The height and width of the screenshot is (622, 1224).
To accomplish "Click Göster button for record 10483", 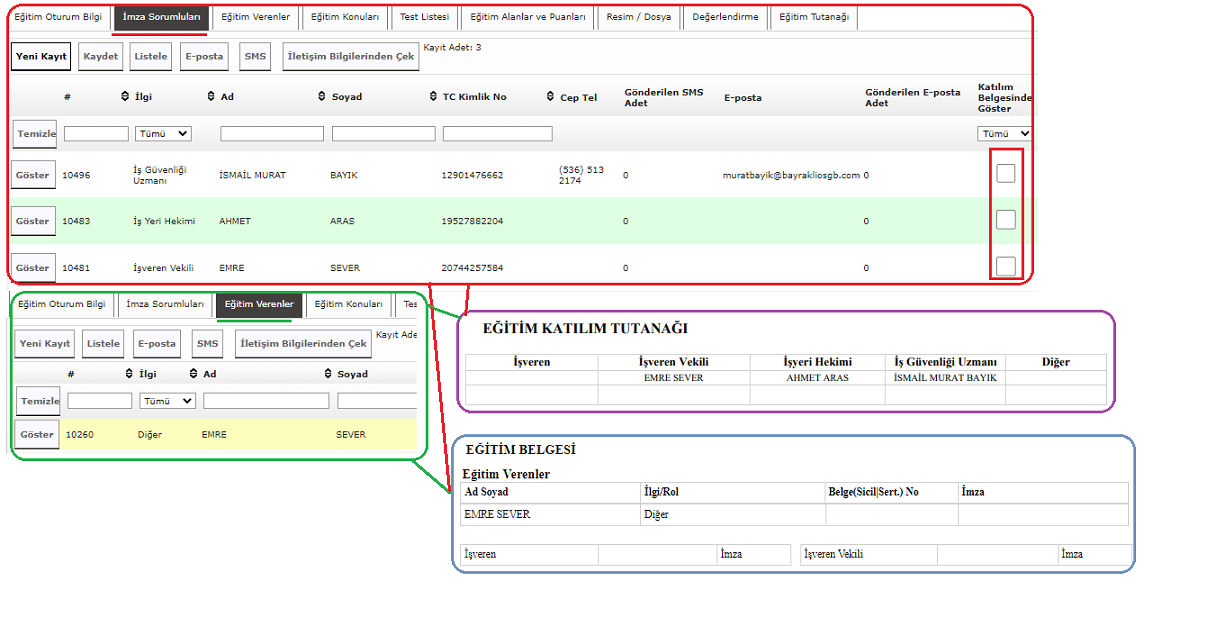I will pos(32,221).
